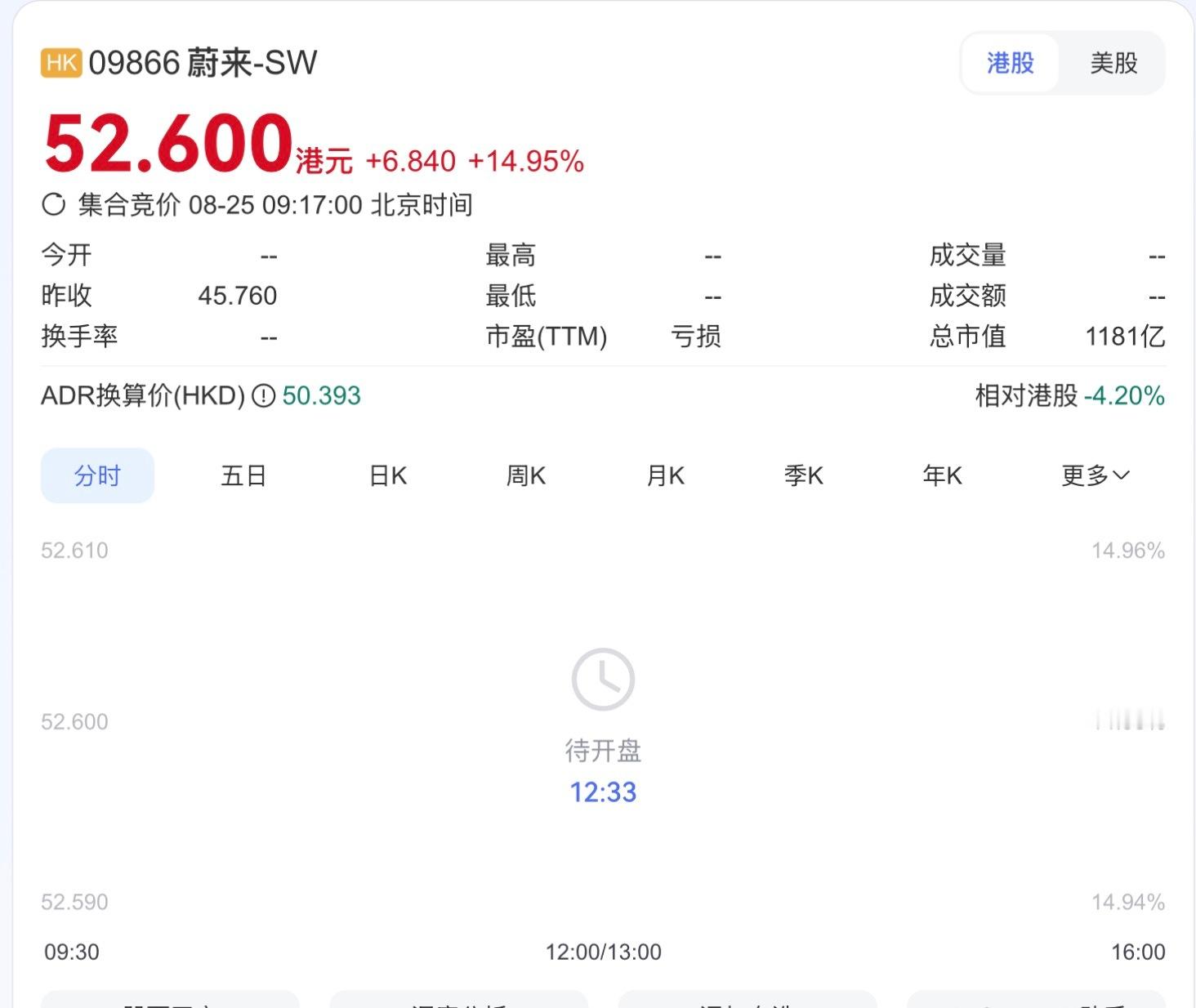Screen dimensions: 1196x1008
Task: Click the 今开 label
Action: pyautogui.click(x=66, y=256)
